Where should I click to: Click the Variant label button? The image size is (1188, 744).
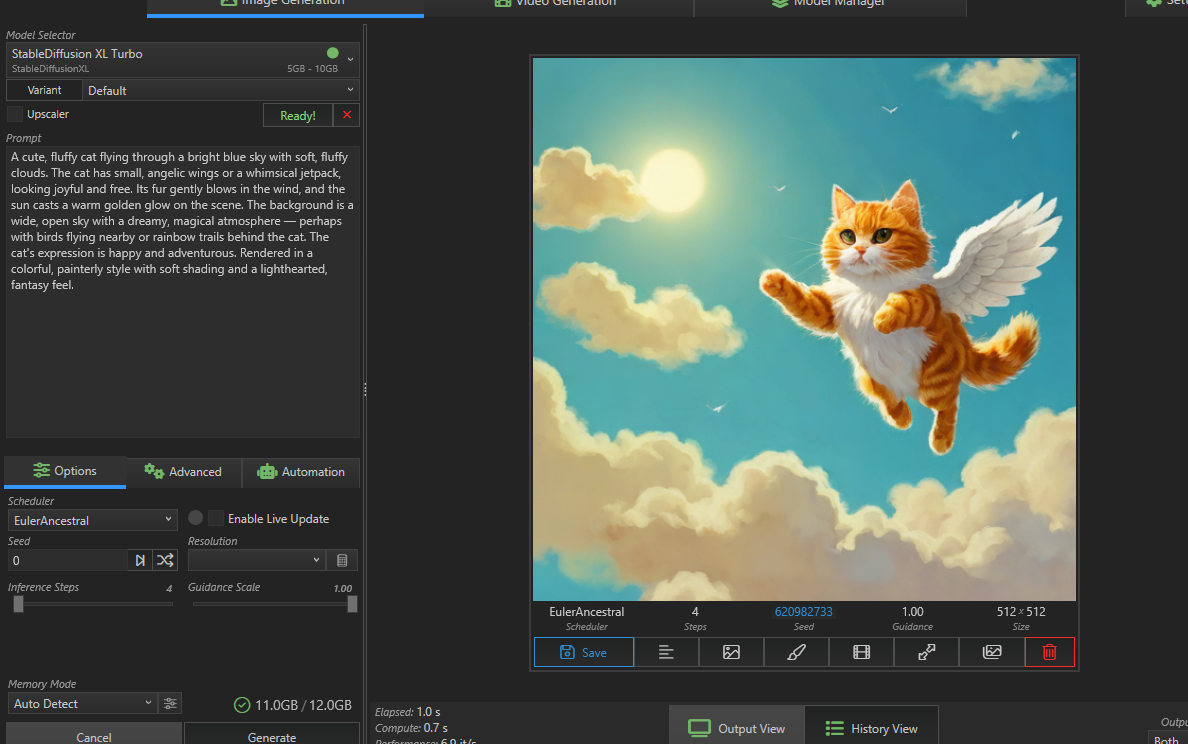44,90
